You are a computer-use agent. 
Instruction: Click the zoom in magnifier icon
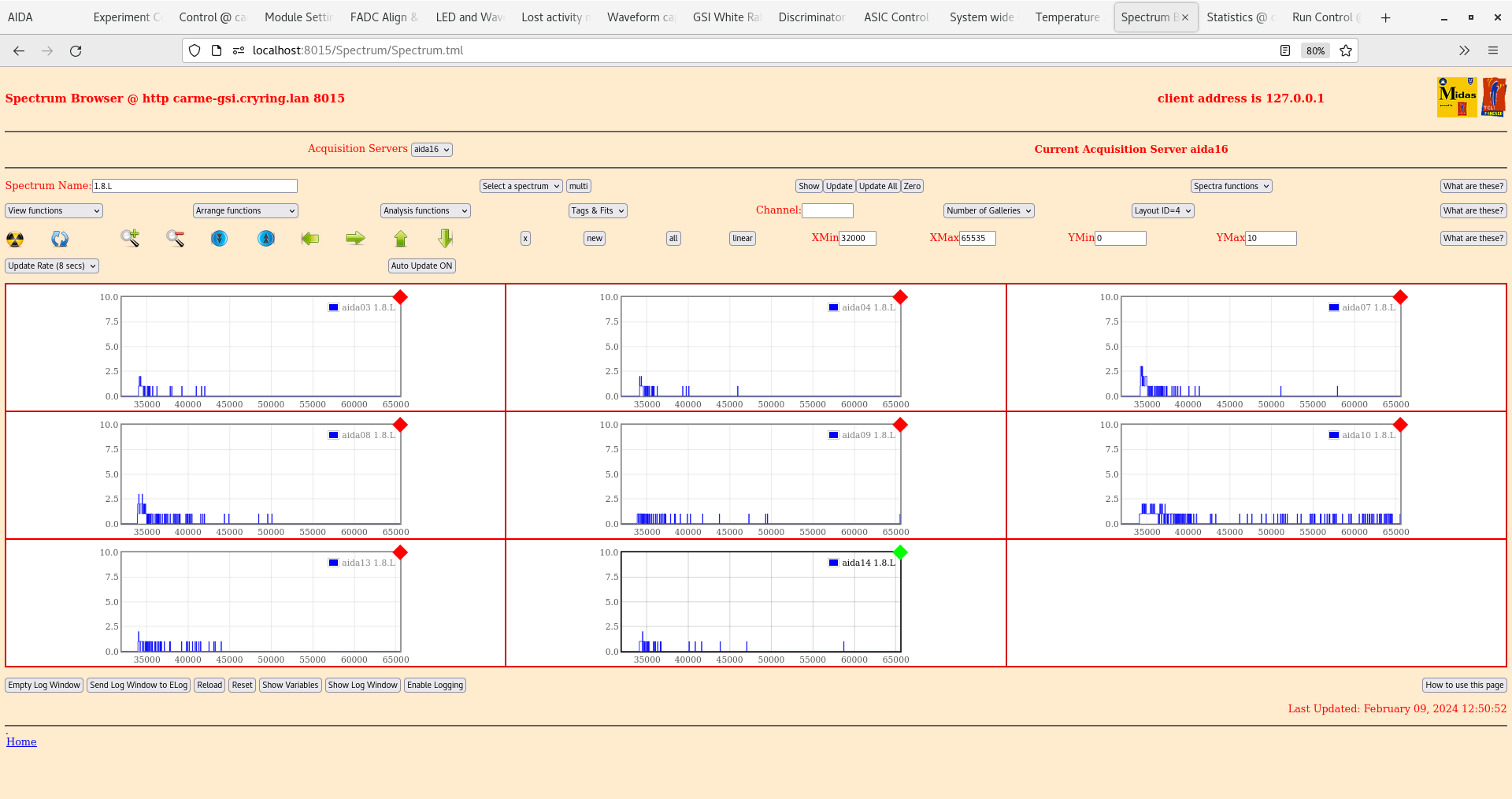(130, 238)
